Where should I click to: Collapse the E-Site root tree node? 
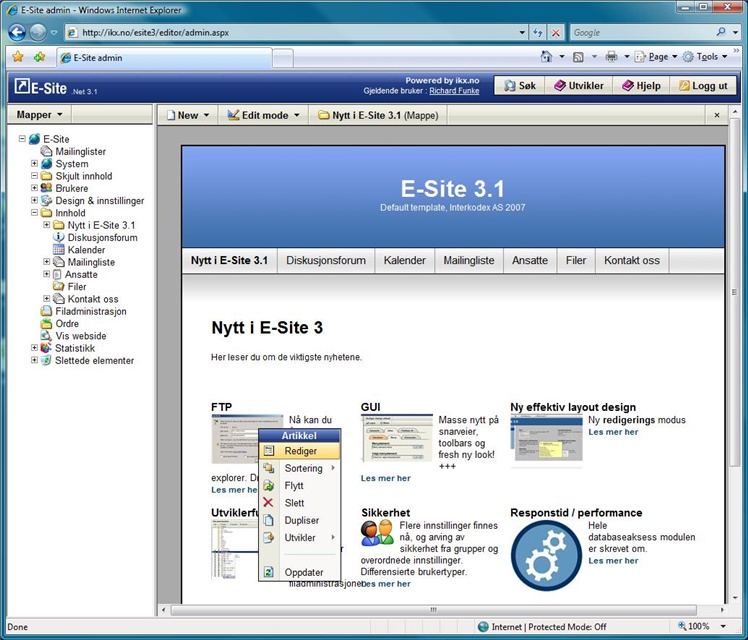(22, 139)
